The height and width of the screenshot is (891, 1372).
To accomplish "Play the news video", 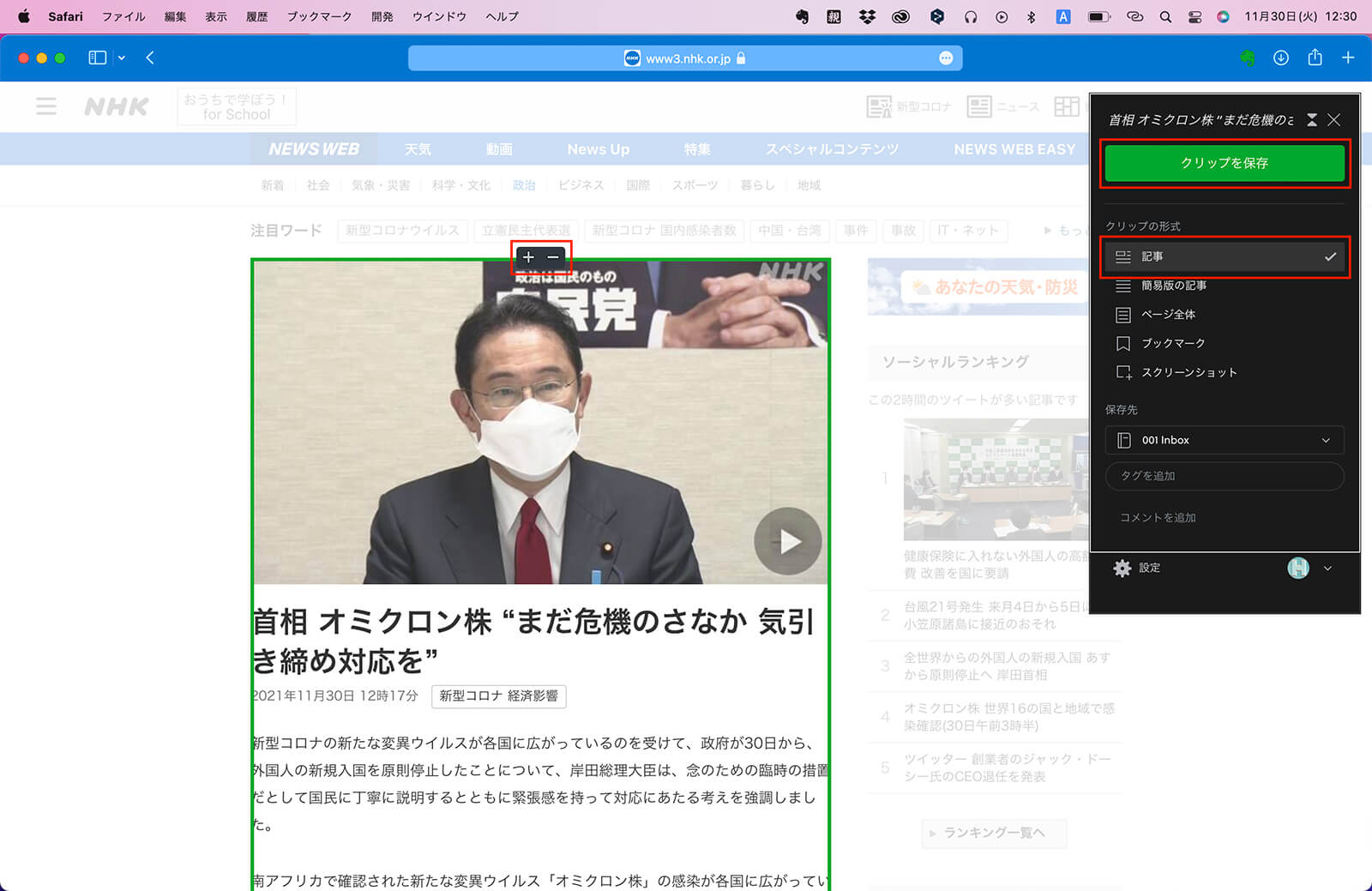I will coord(788,541).
